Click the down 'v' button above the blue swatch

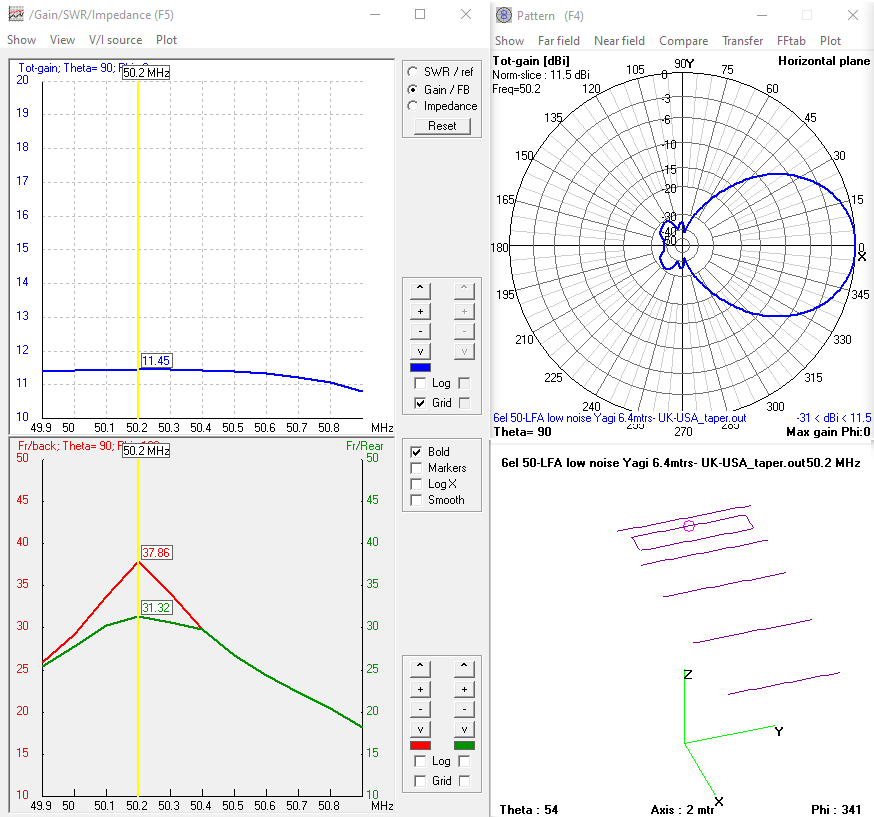[420, 351]
